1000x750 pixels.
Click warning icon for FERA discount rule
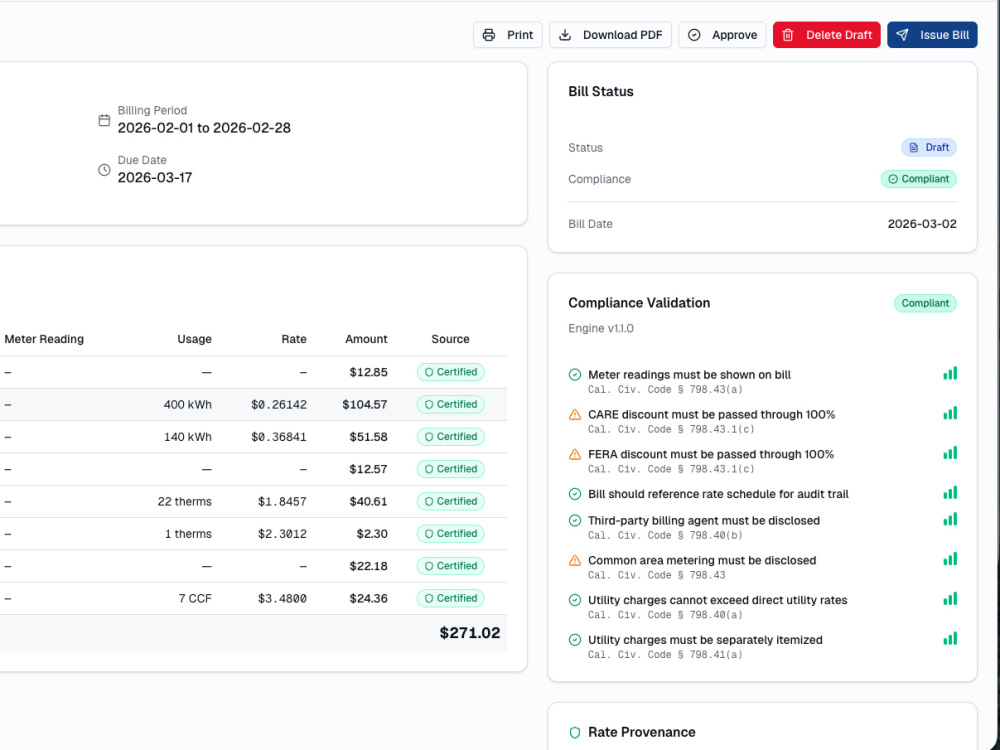(x=575, y=454)
